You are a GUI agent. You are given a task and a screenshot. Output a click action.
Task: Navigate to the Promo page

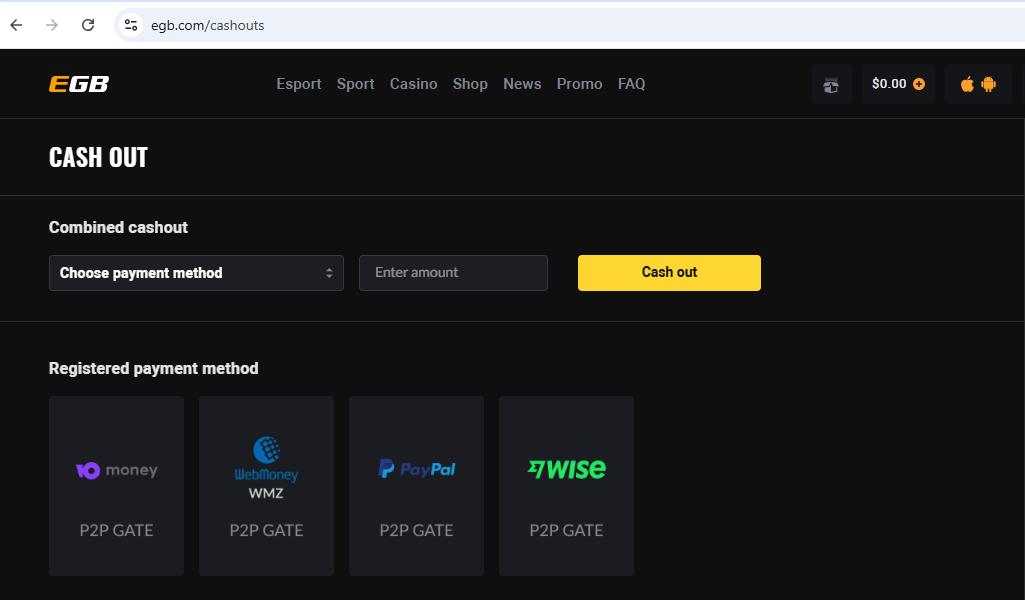tap(579, 84)
